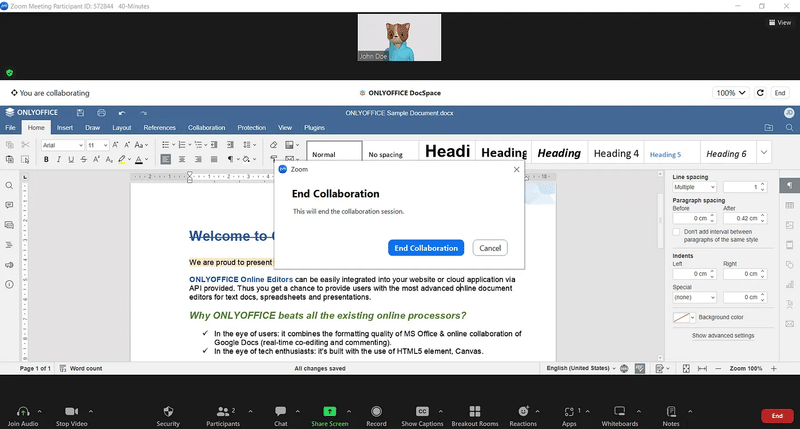800x429 pixels.
Task: Click the save icon in ONLYOFFICE header
Action: click(80, 113)
